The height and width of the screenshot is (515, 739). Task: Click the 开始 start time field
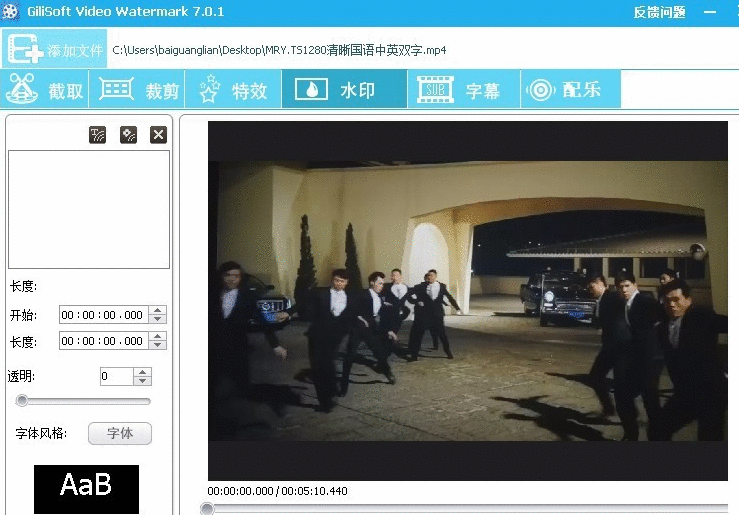104,315
